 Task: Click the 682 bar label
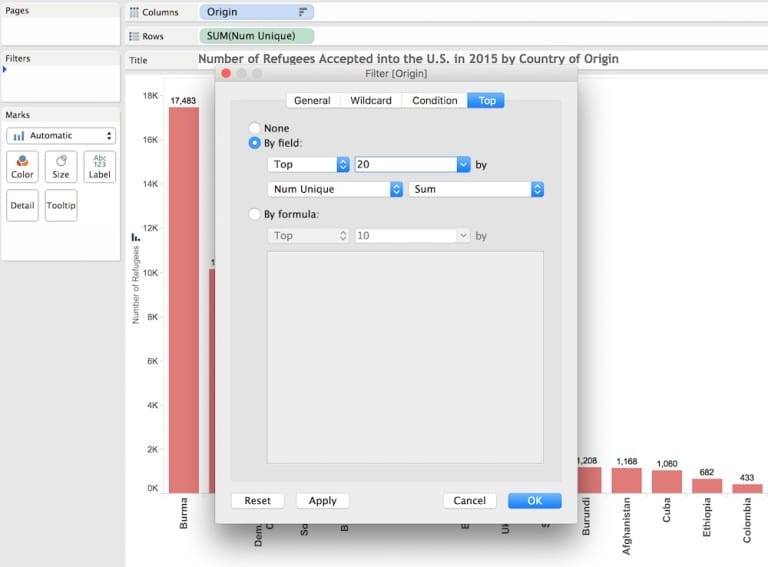pyautogui.click(x=706, y=472)
